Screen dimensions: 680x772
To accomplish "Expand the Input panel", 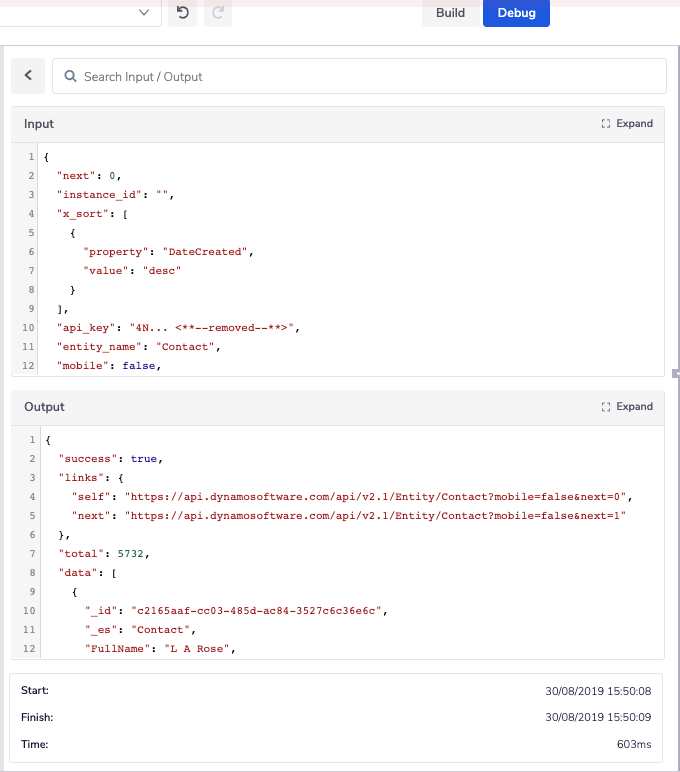I will 627,124.
